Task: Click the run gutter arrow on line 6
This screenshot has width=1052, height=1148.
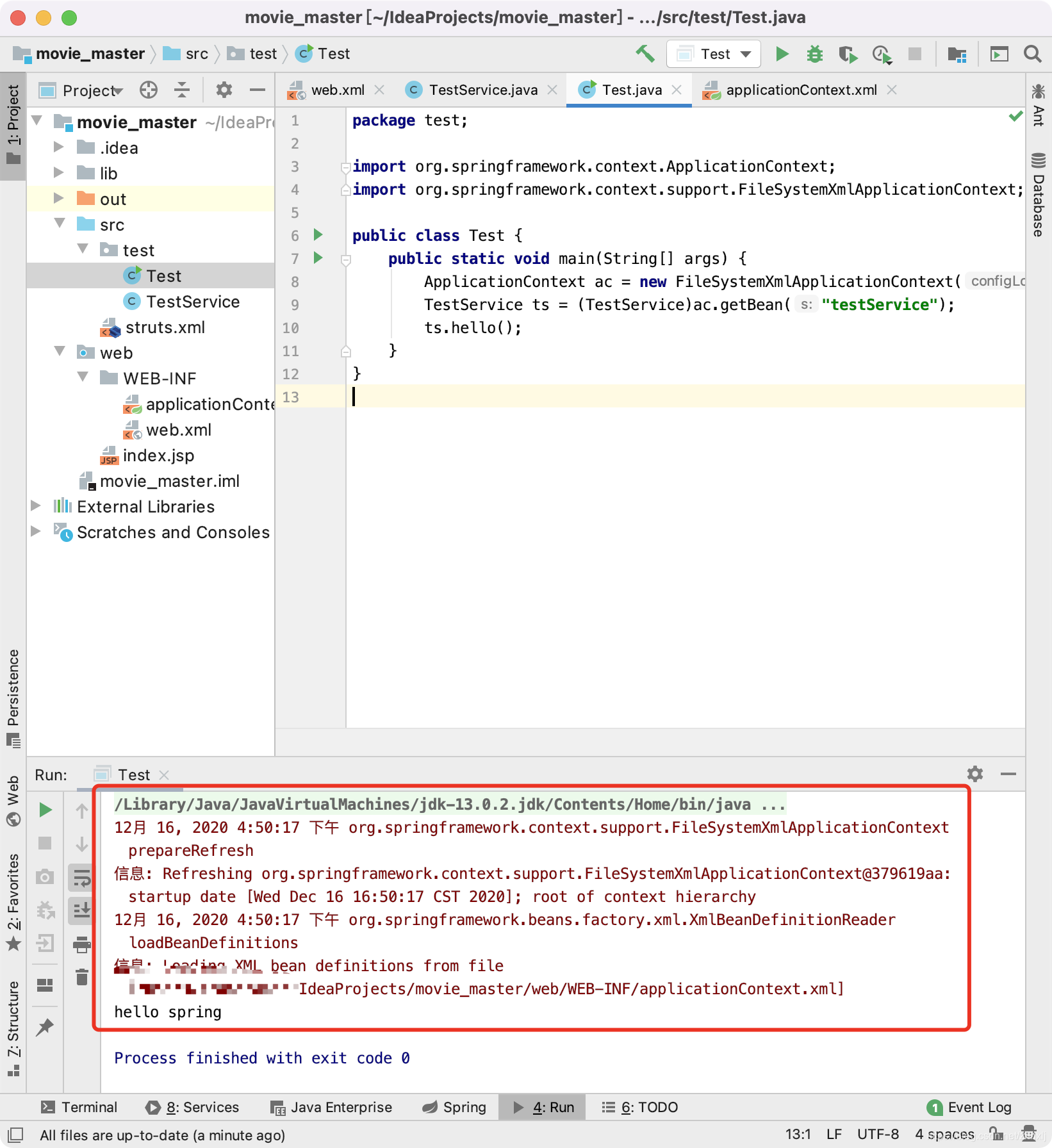Action: pos(318,234)
